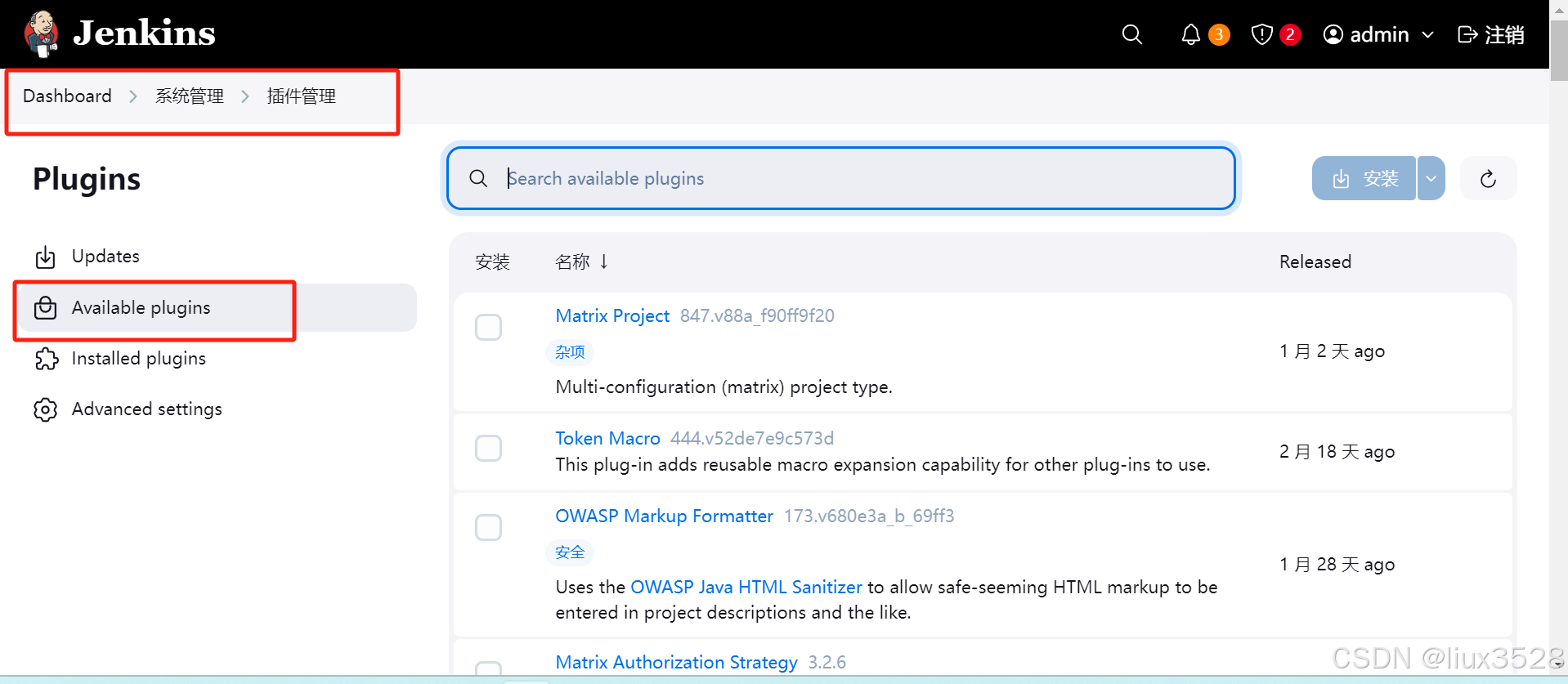The height and width of the screenshot is (684, 1568).
Task: Go to Dashboard breadcrumb
Action: click(x=67, y=96)
